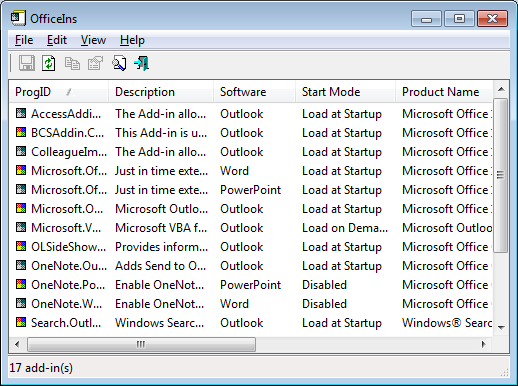Minimize the OfficeIns window
This screenshot has height=386, width=518.
tap(426, 19)
